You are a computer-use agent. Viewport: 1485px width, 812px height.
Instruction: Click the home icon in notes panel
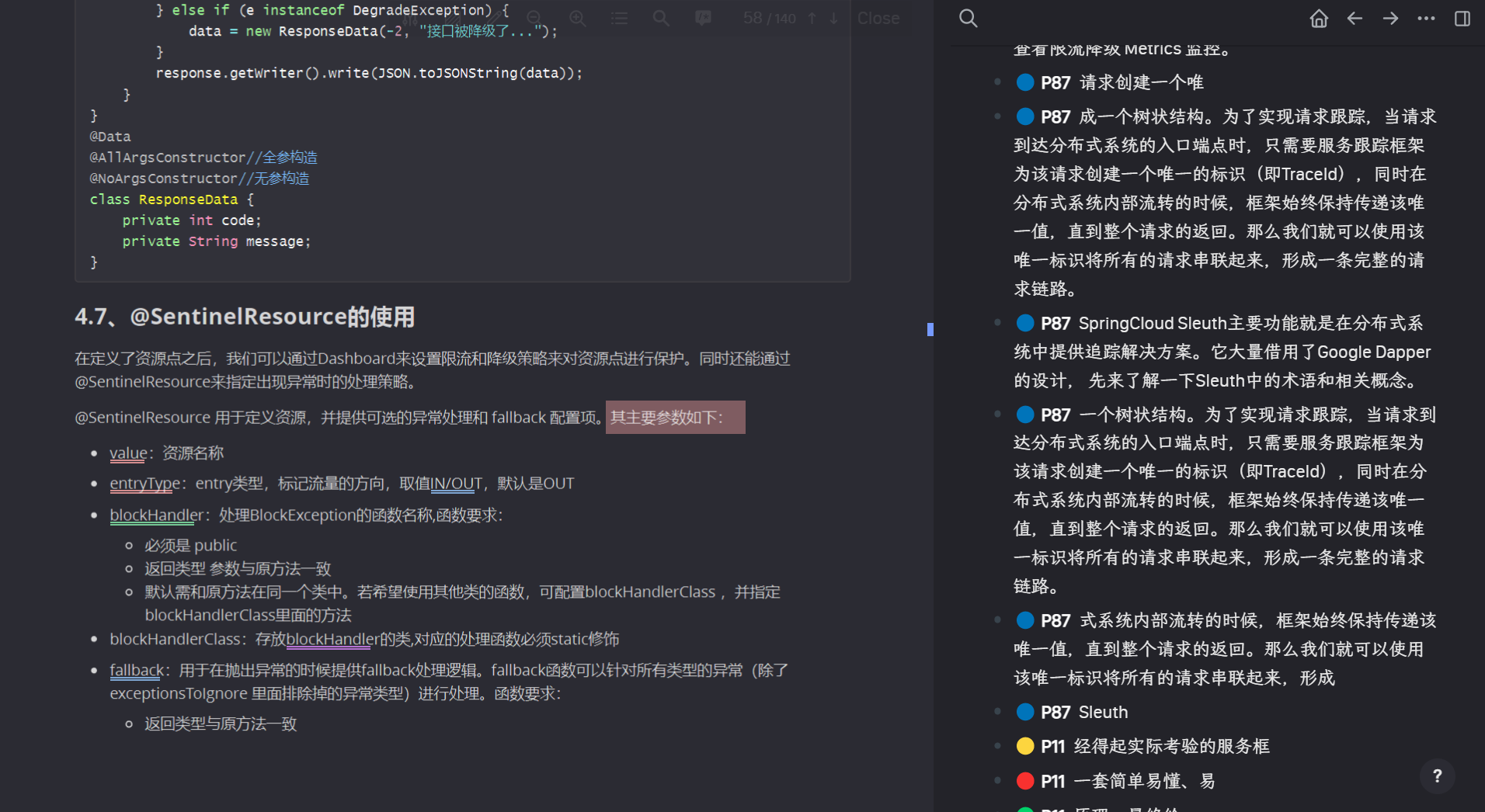point(1319,18)
